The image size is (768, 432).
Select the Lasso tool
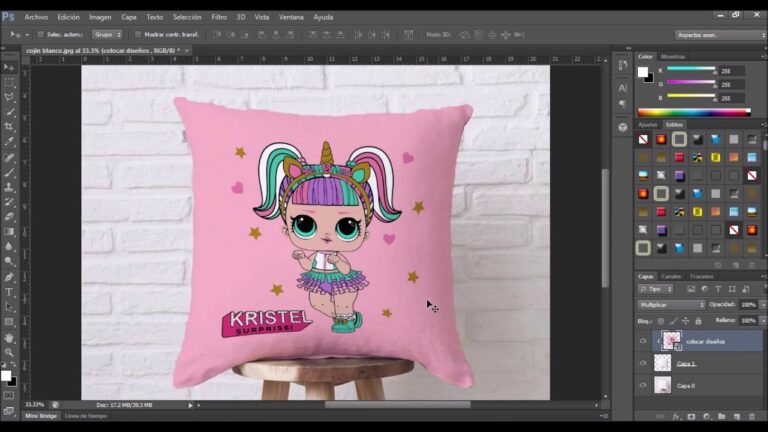(x=9, y=97)
